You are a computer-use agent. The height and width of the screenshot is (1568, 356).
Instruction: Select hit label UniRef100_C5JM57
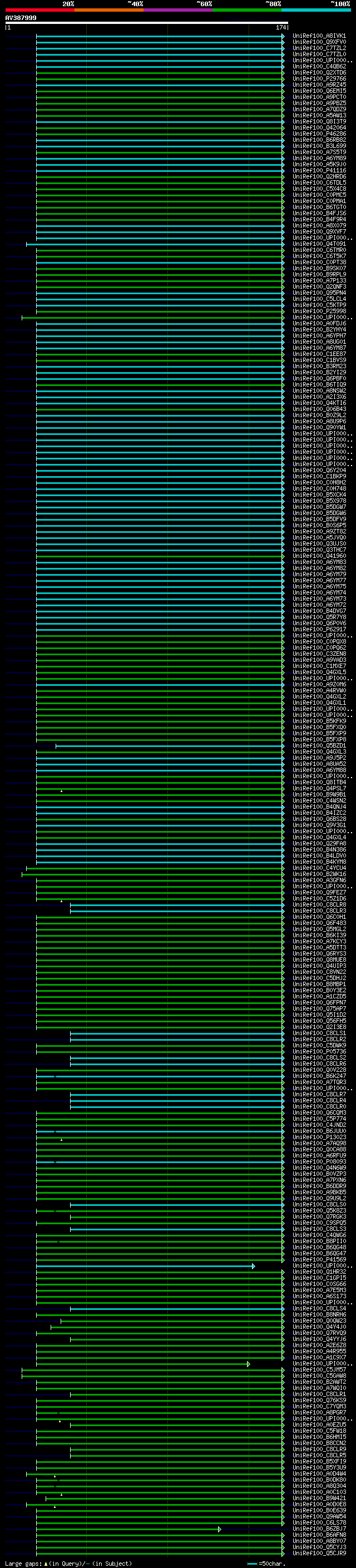click(x=319, y=1369)
